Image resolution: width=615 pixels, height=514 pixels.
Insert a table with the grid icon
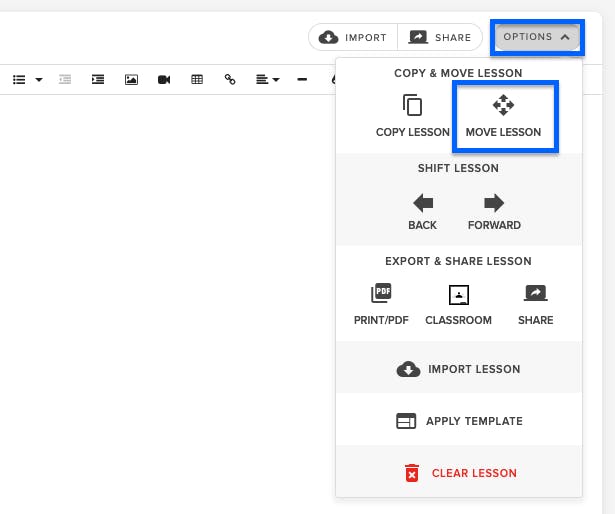[197, 80]
